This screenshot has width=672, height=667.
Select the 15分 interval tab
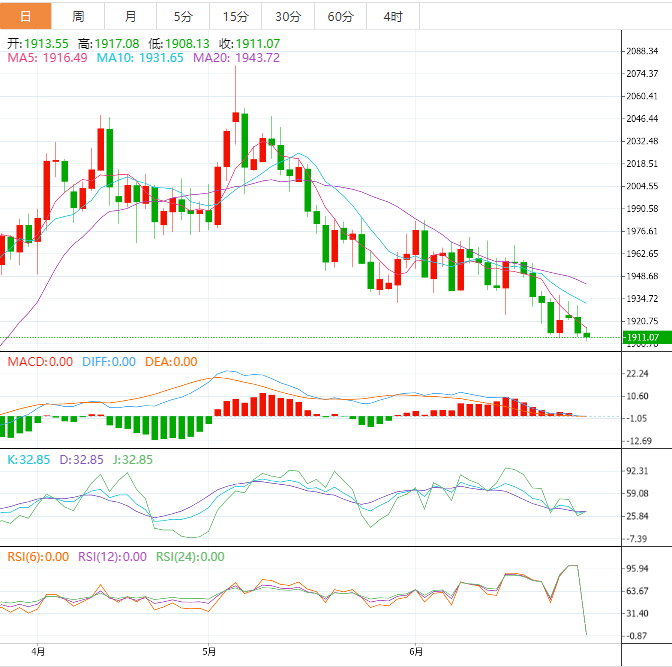click(x=236, y=16)
